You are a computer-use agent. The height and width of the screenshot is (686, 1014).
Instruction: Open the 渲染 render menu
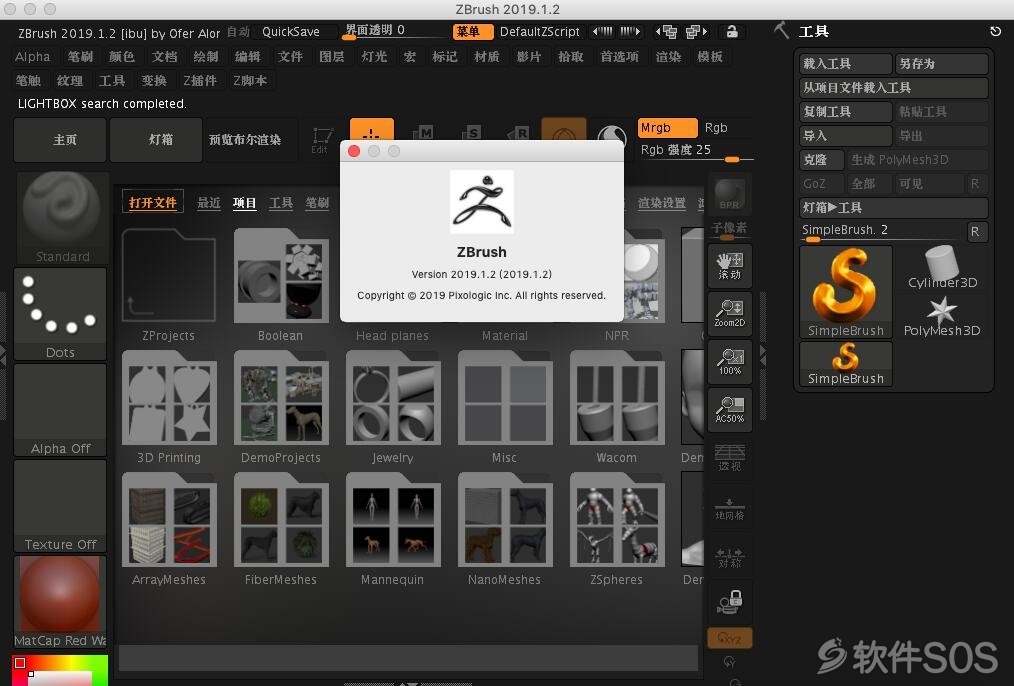pyautogui.click(x=668, y=56)
